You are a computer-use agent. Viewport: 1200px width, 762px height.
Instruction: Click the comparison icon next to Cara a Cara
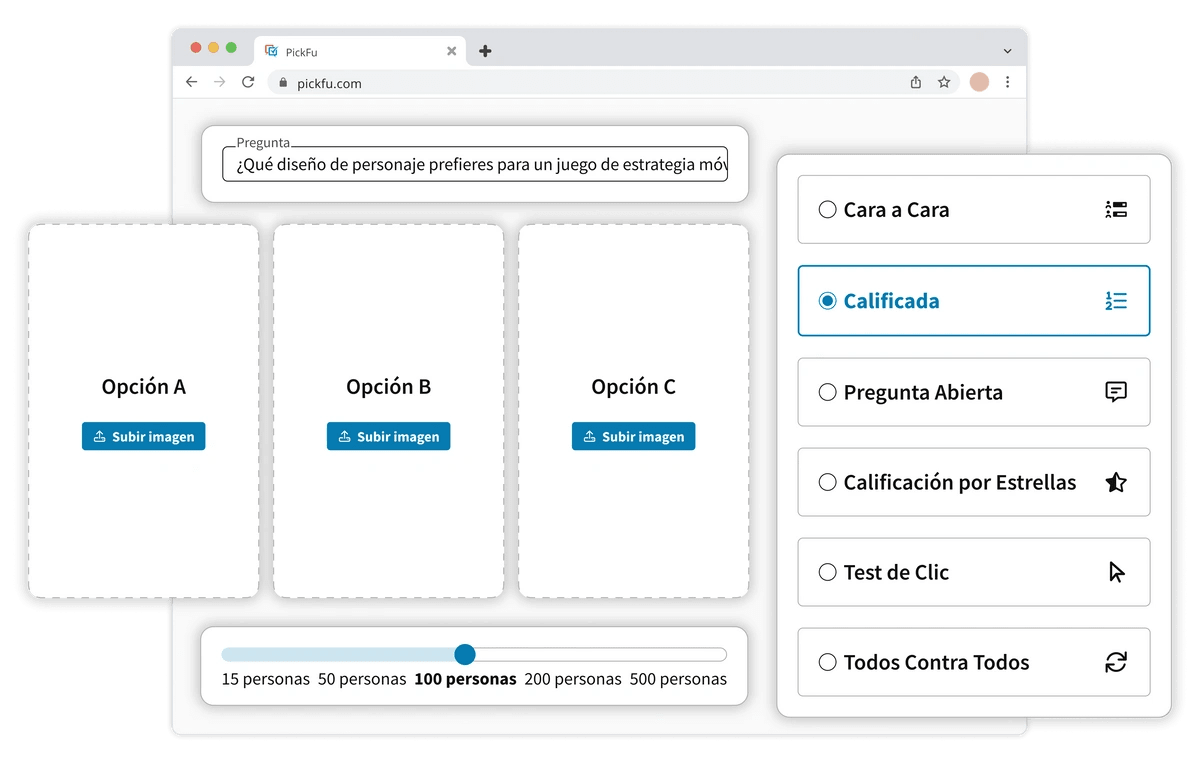(1116, 209)
